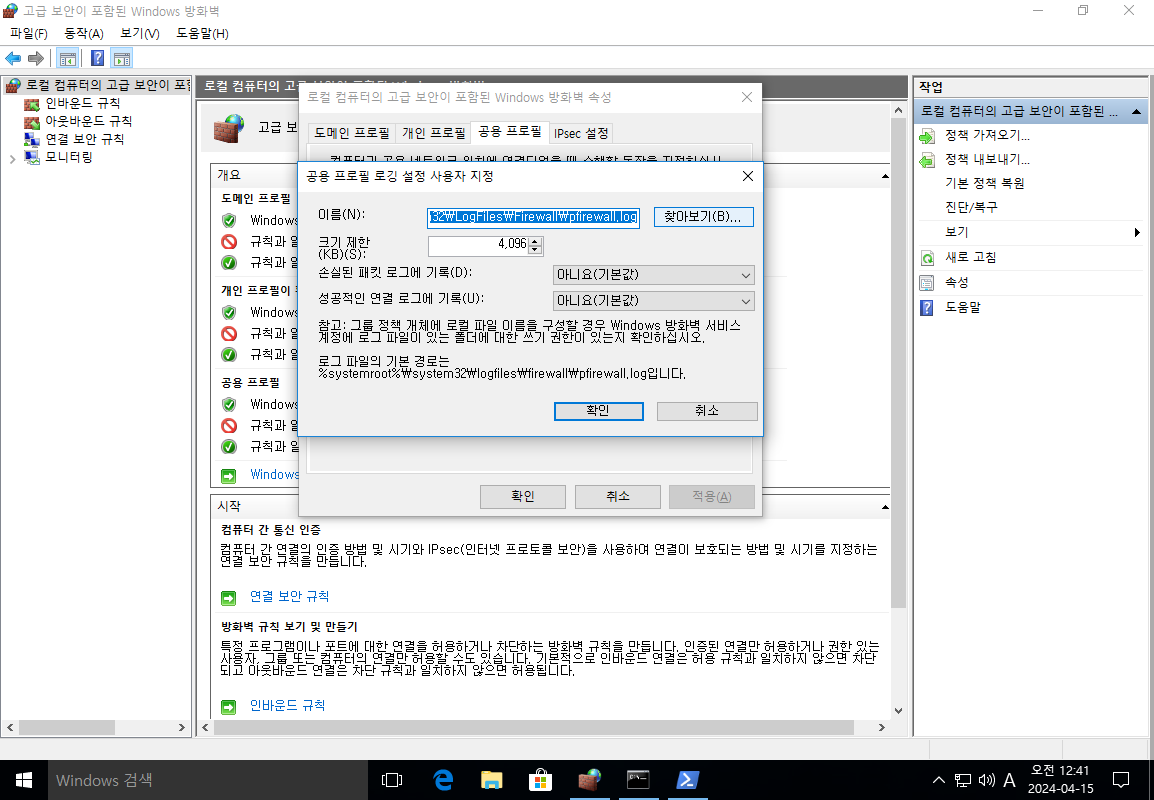The width and height of the screenshot is (1154, 800).
Task: Open 연결 보안 규칙 link in overview
Action: (289, 597)
